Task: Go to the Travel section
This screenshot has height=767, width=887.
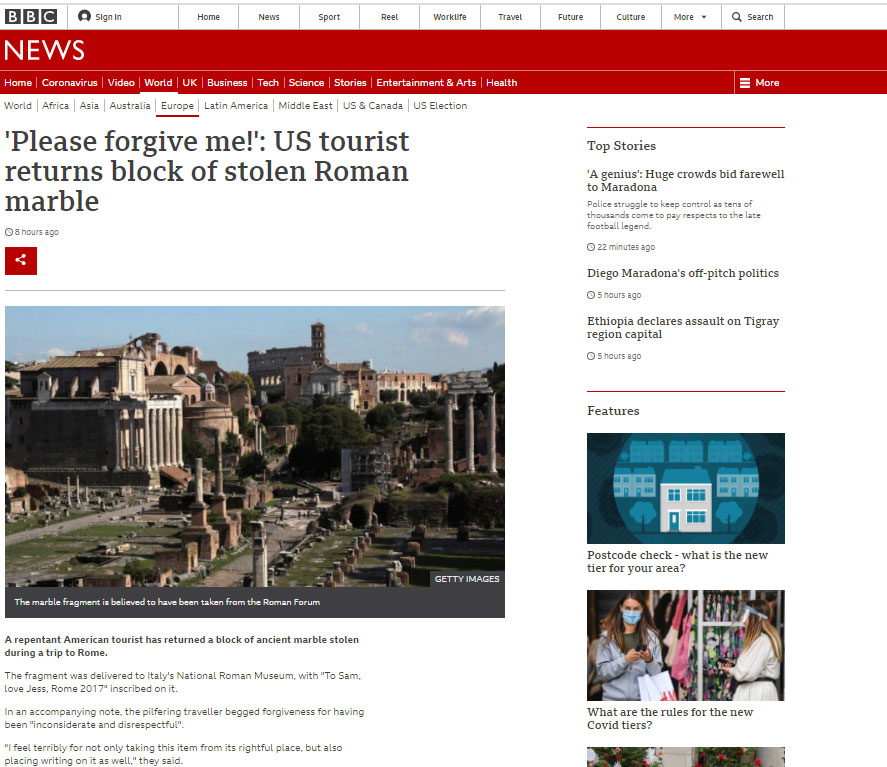Action: (510, 17)
